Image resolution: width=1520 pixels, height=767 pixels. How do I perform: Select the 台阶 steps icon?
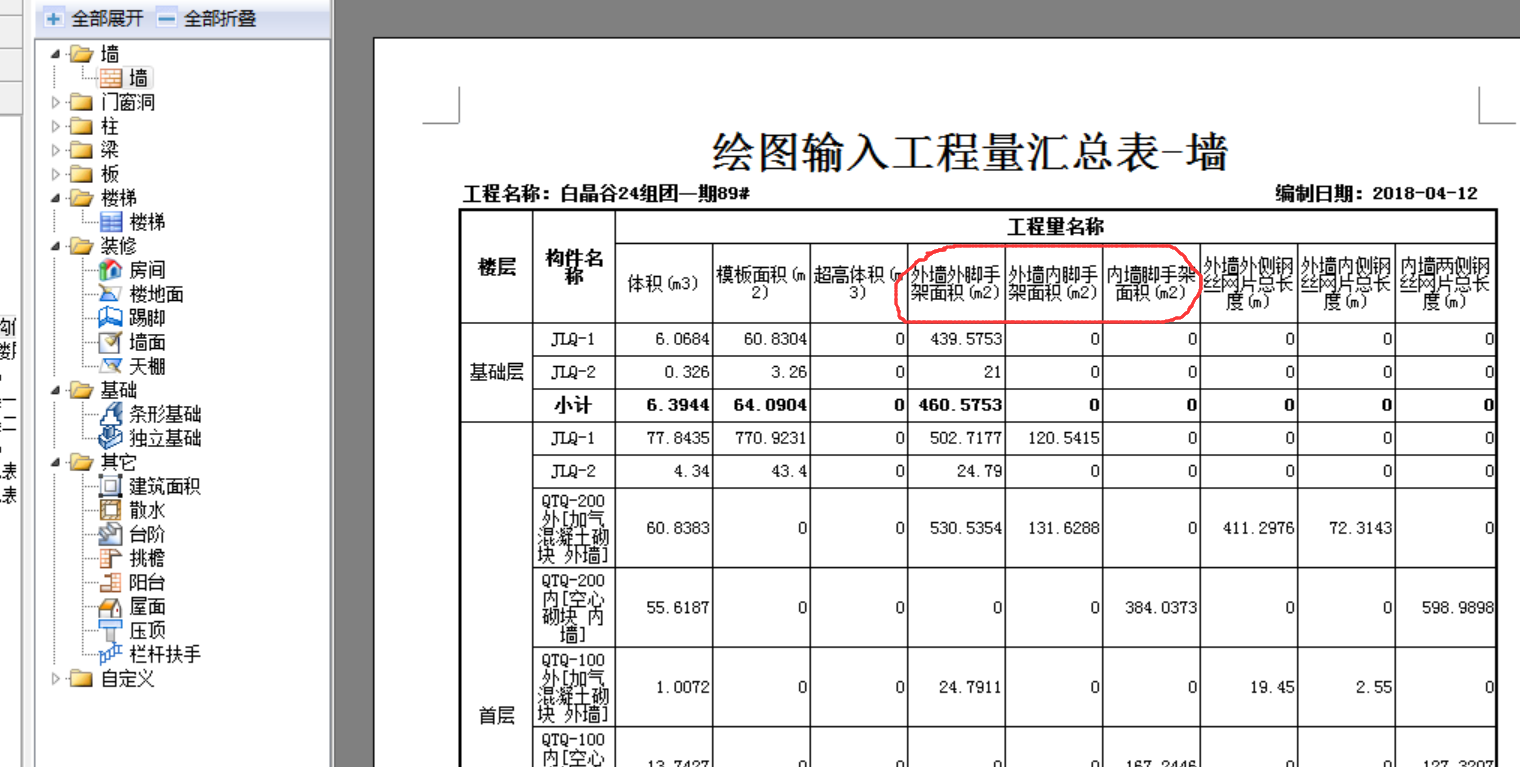pos(111,534)
